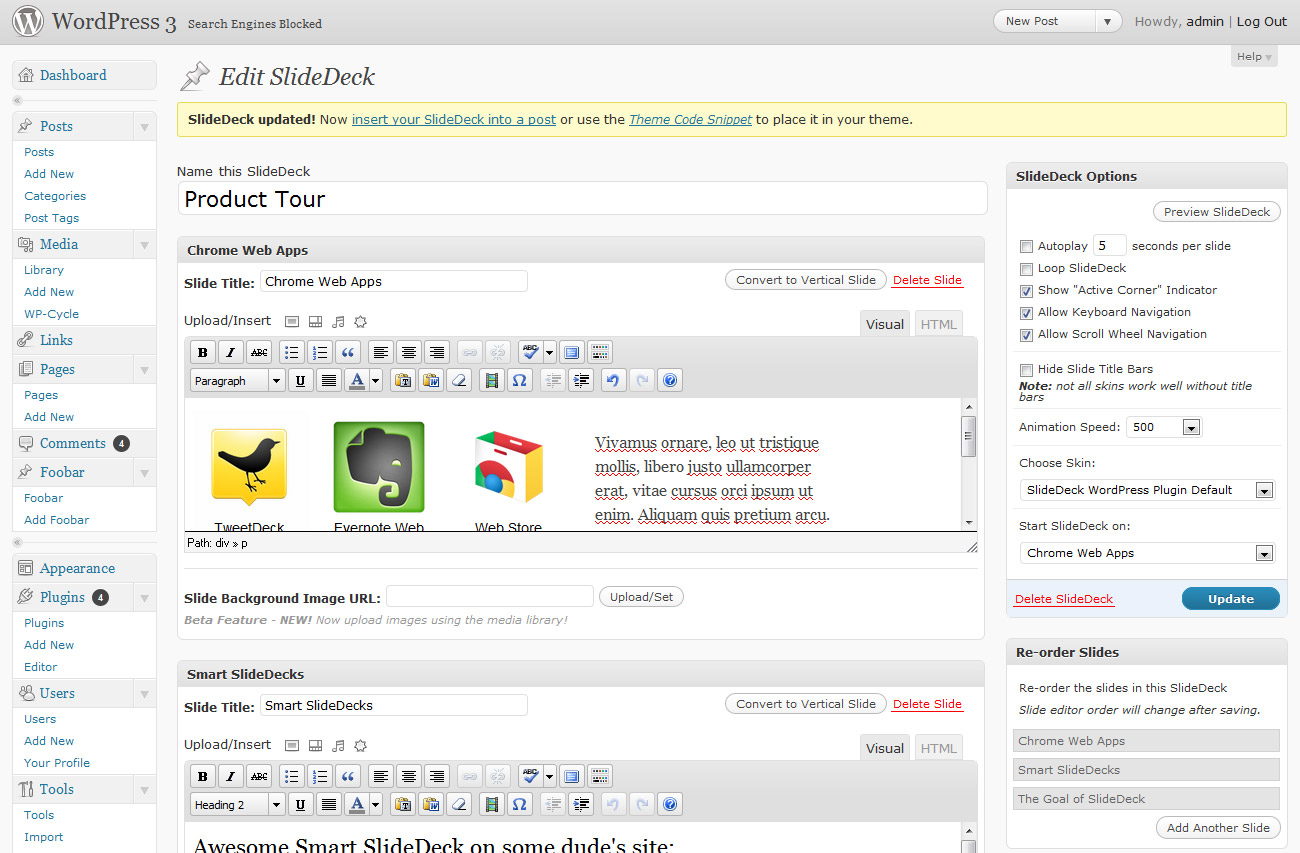This screenshot has width=1300, height=853.
Task: Toggle bold in Chrome Web Apps slide editor
Action: pyautogui.click(x=203, y=352)
